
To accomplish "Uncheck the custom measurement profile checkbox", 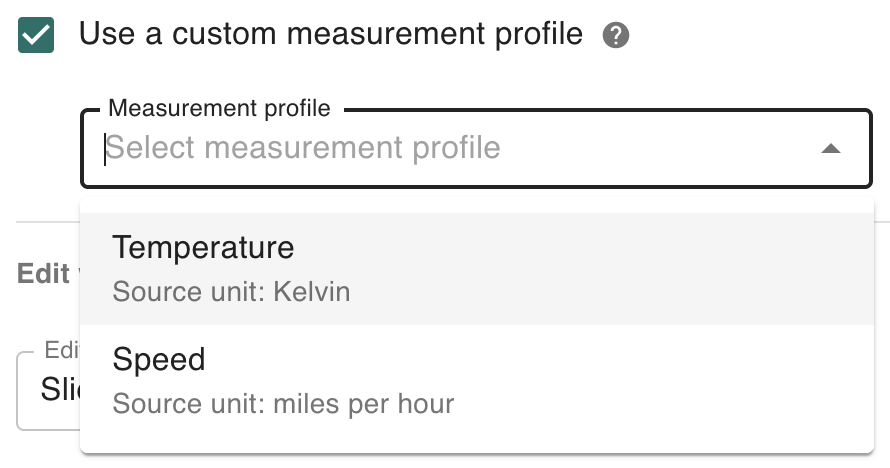I will pyautogui.click(x=36, y=36).
